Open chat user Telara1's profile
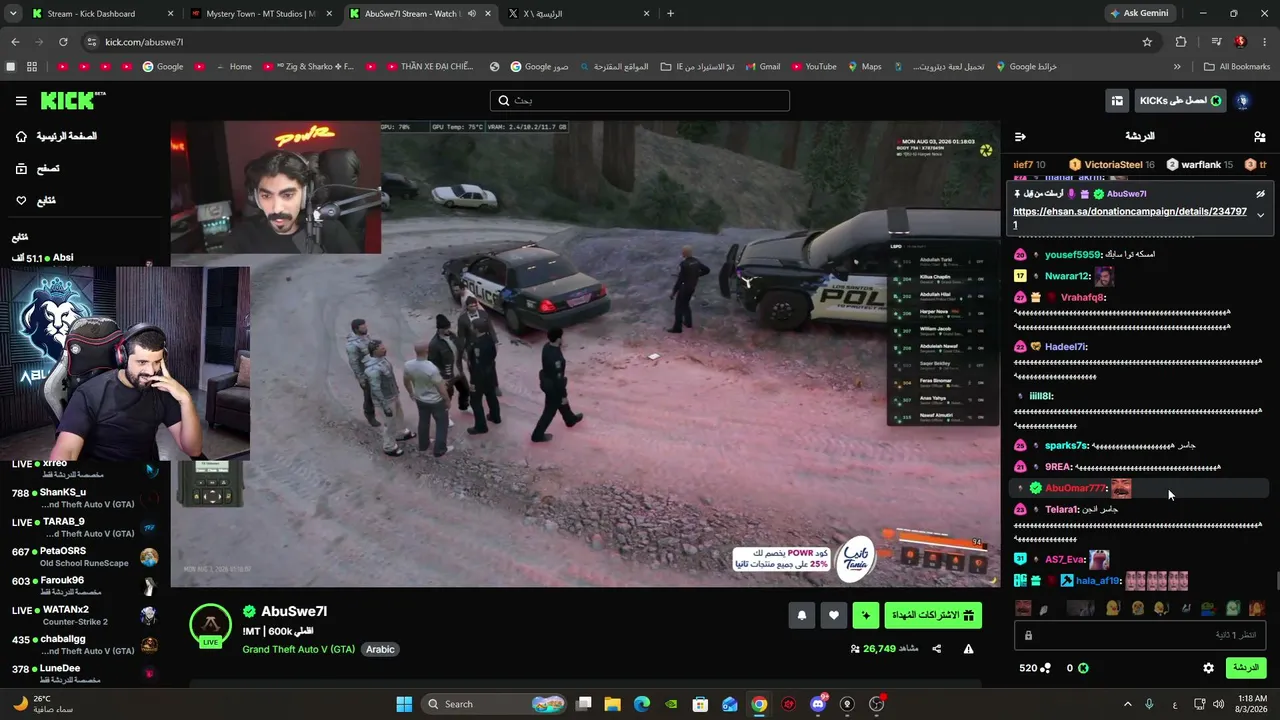Viewport: 1280px width, 720px height. [1062, 510]
